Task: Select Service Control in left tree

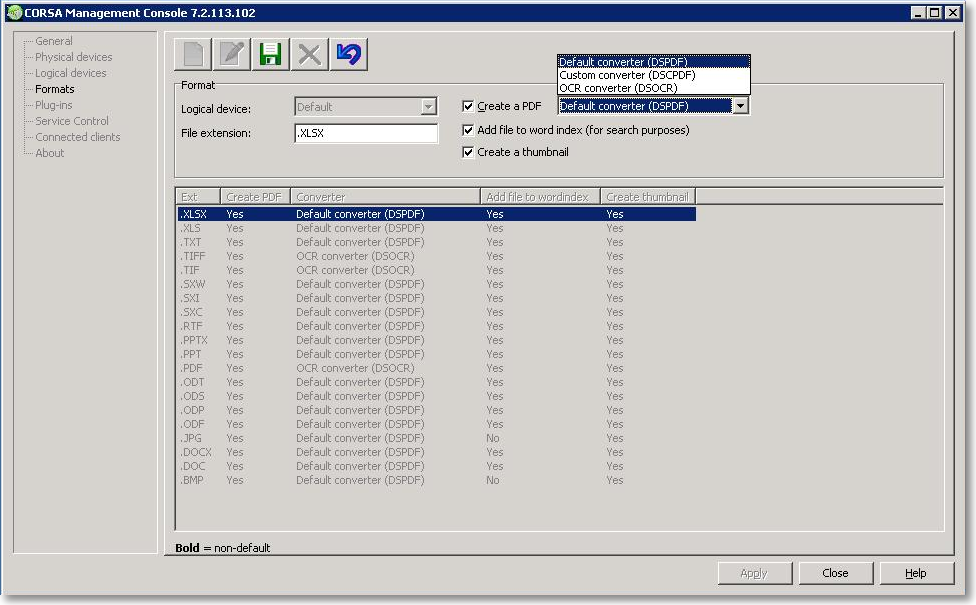Action: [72, 121]
